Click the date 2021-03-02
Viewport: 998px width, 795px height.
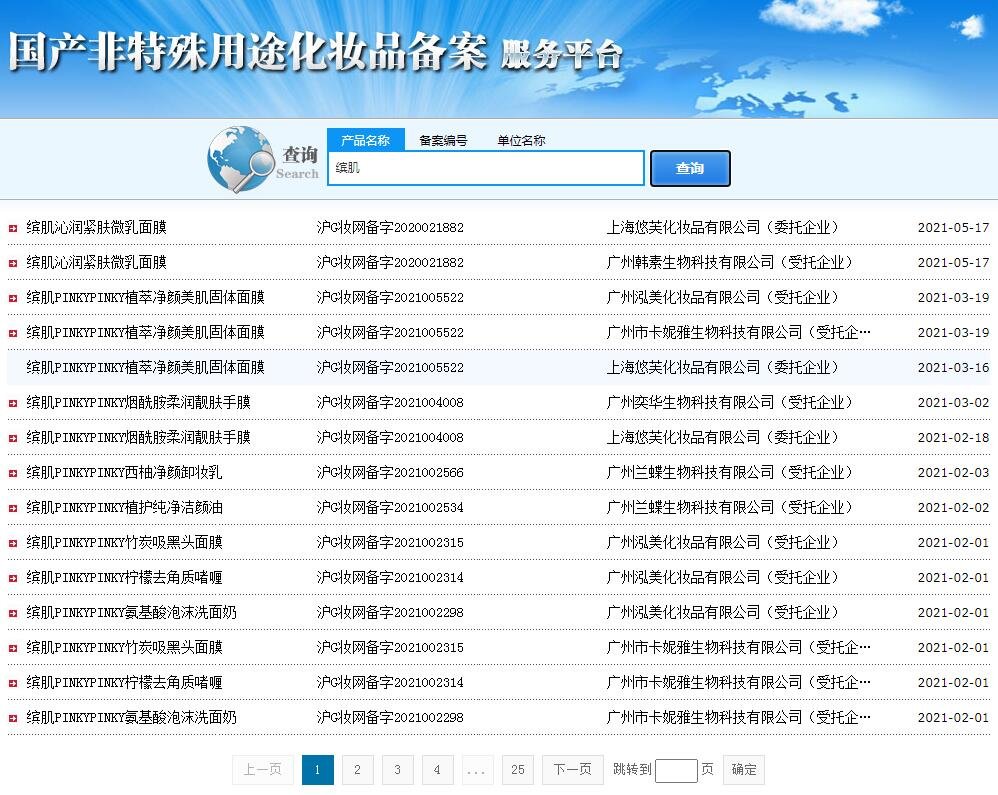[953, 402]
